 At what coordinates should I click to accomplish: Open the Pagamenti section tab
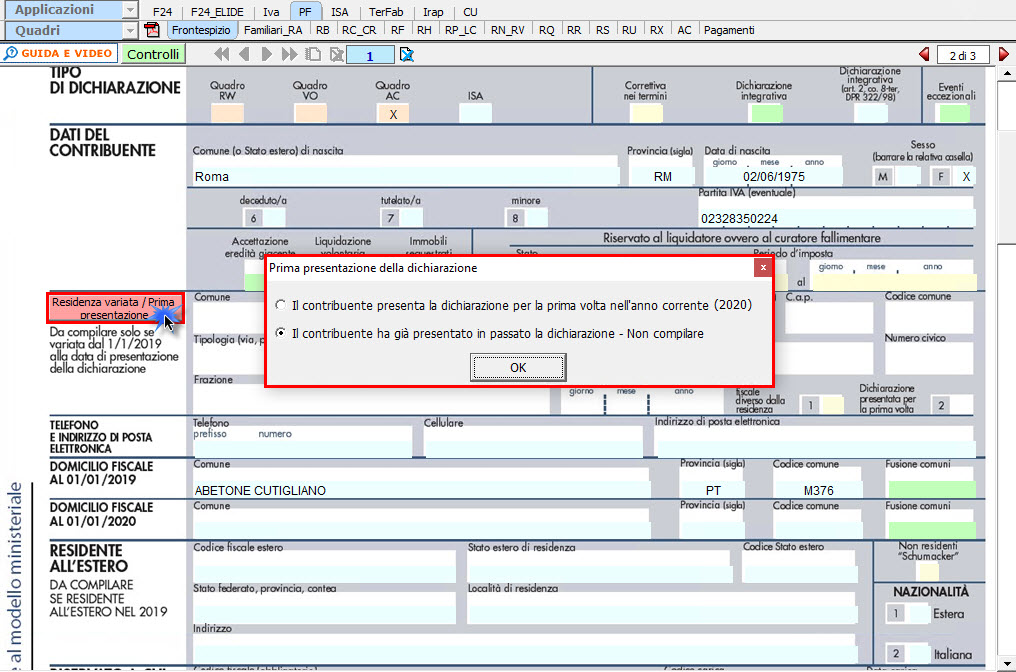point(729,30)
